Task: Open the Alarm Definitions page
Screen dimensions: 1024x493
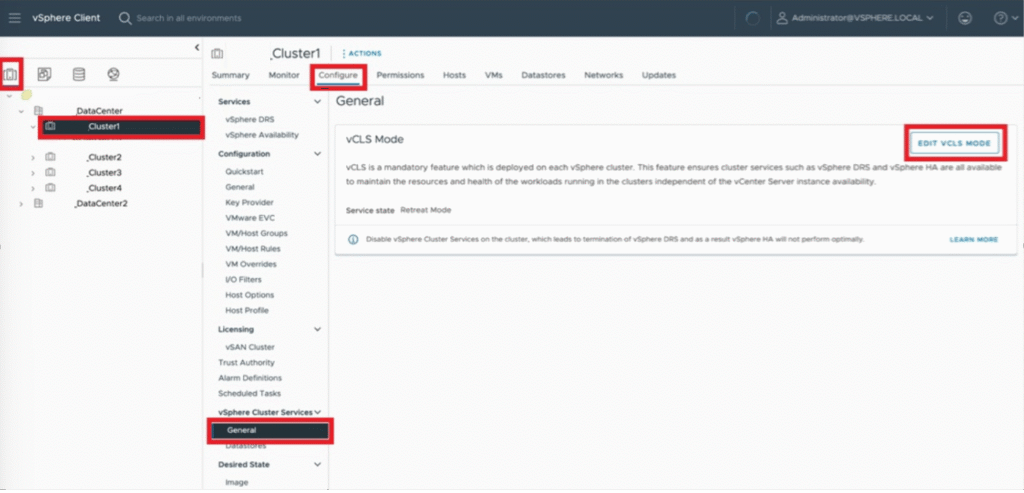Action: 250,378
